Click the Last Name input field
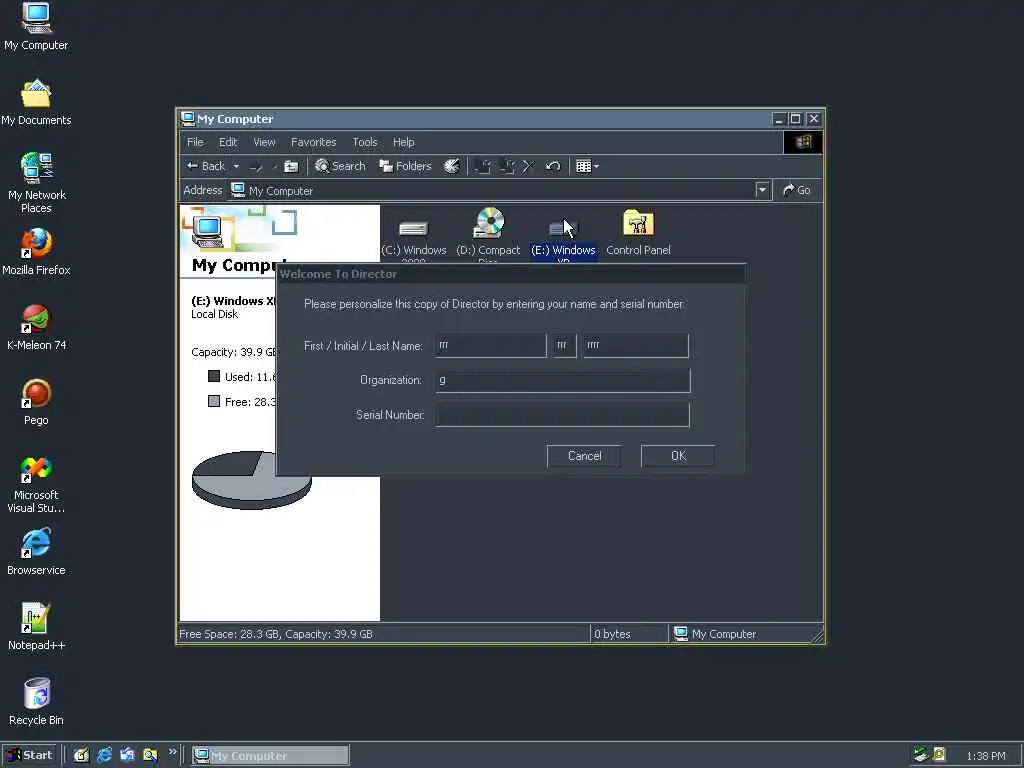1024x768 pixels. [635, 345]
